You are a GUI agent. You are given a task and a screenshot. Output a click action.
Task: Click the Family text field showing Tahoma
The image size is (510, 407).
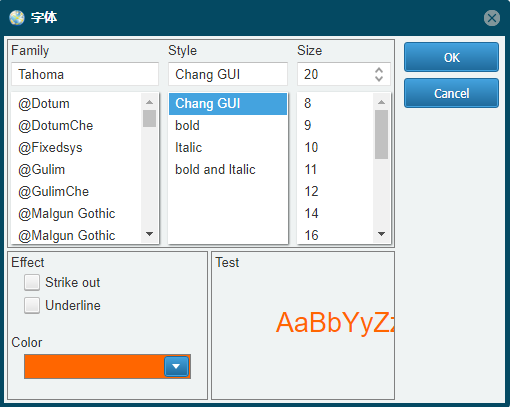click(x=85, y=74)
